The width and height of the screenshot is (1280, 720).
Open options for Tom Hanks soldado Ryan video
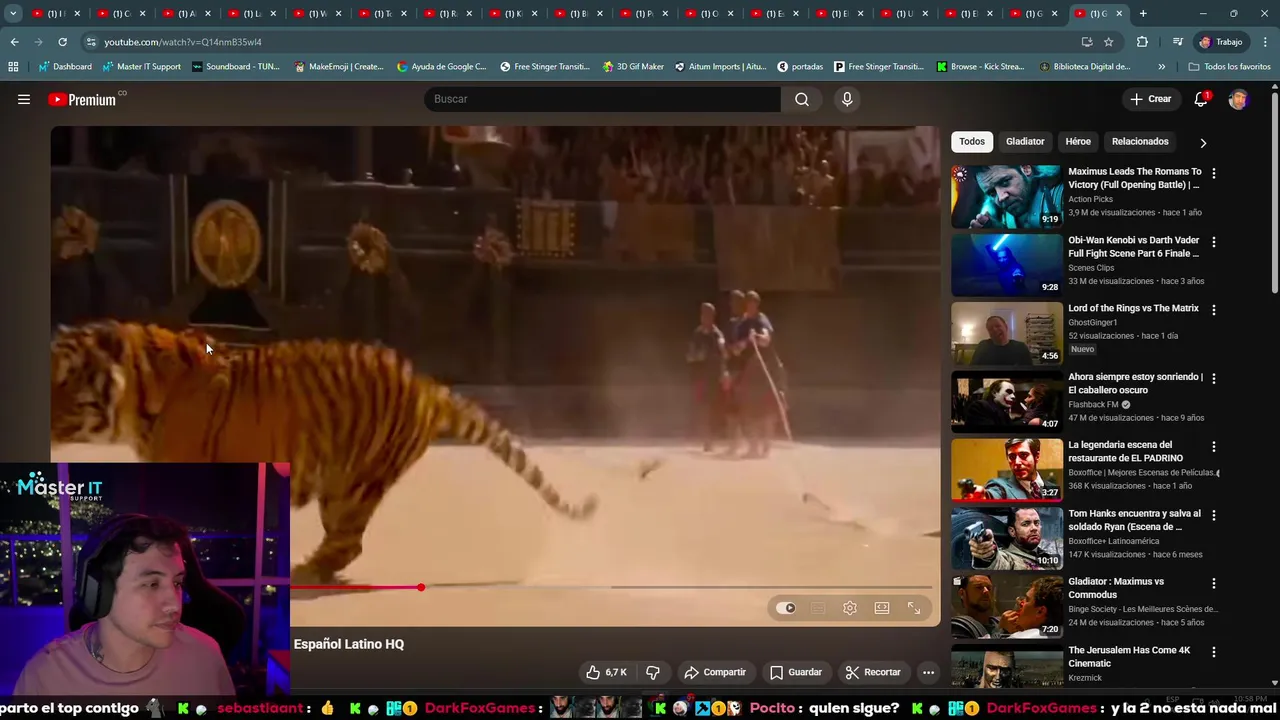(1214, 515)
